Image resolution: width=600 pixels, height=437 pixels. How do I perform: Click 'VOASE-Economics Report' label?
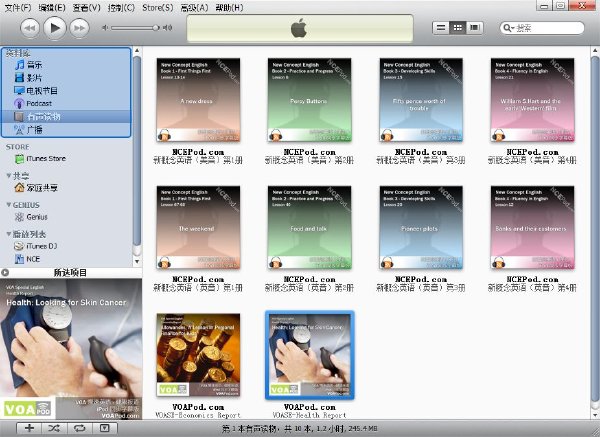(x=198, y=415)
